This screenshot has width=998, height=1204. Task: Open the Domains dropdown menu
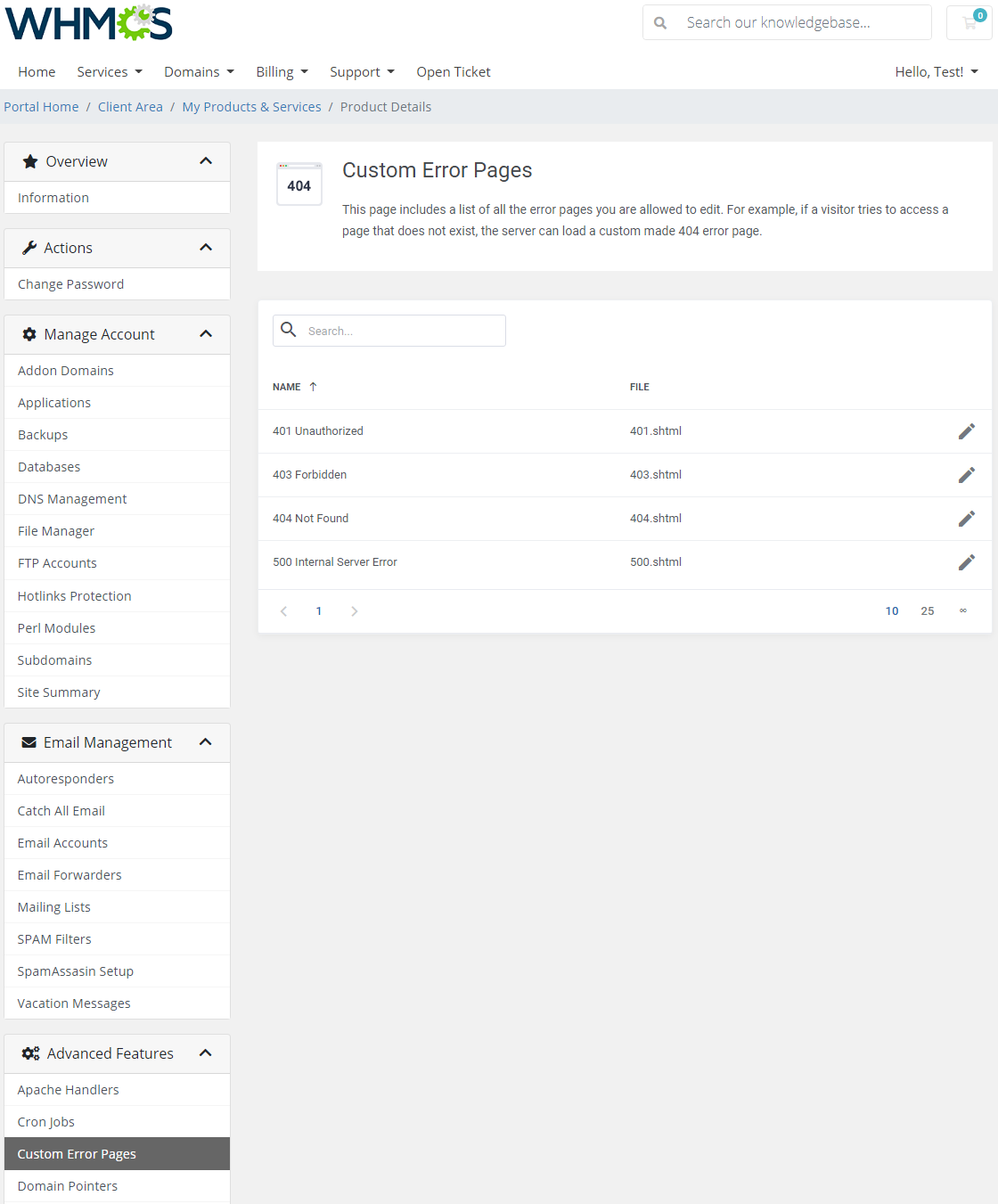pos(199,72)
